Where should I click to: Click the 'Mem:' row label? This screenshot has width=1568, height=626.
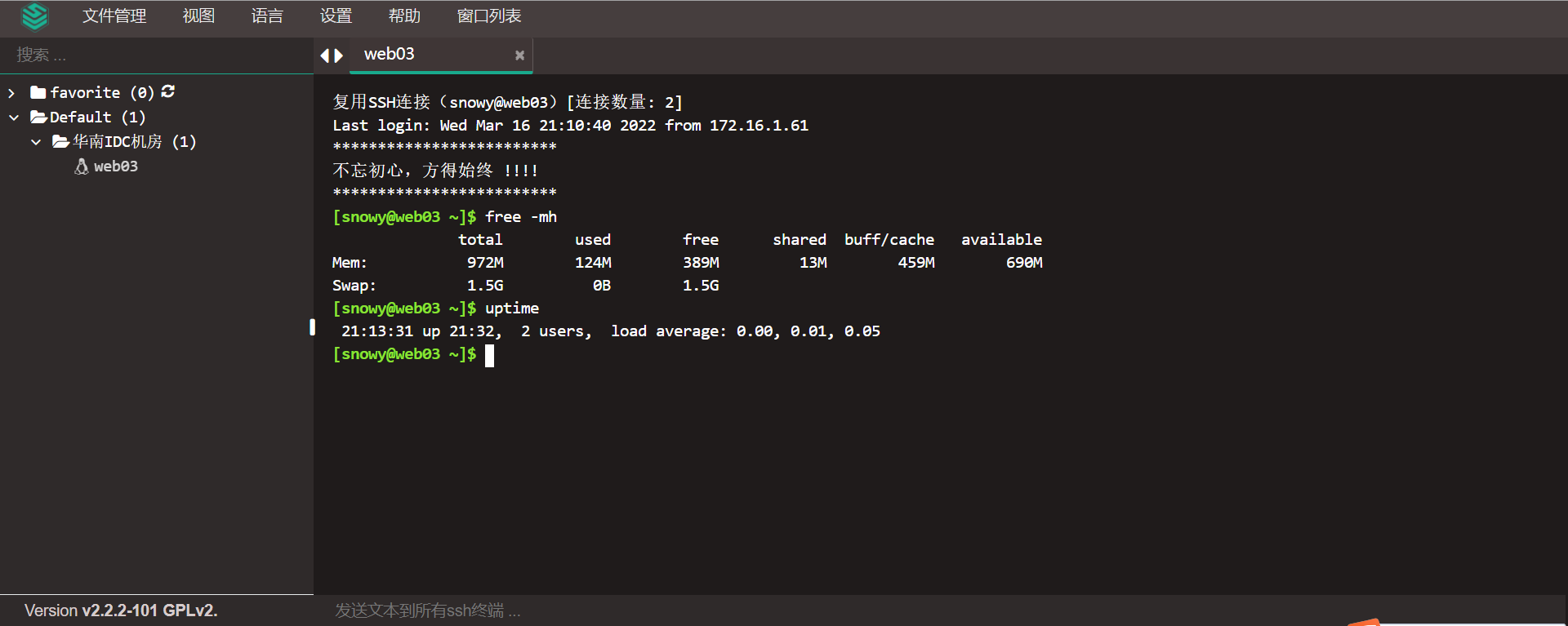coord(350,263)
